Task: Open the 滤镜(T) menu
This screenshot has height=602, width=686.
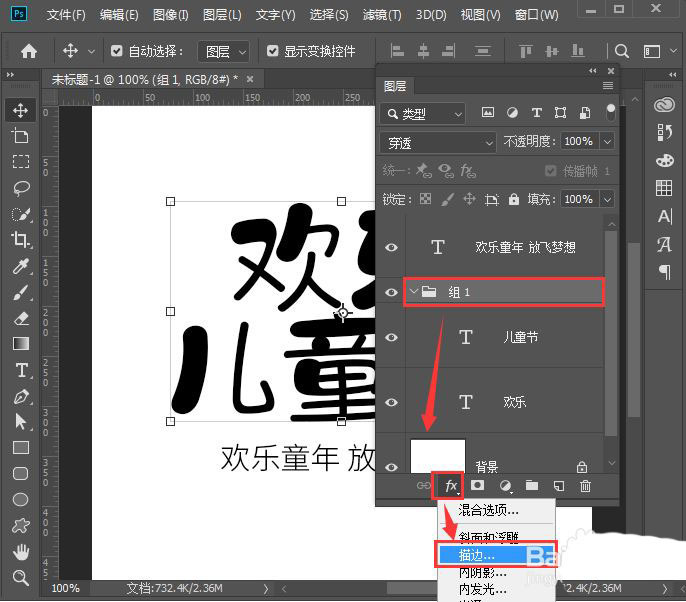Action: (x=382, y=15)
